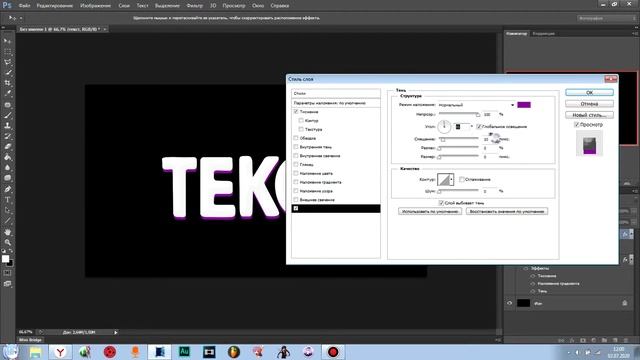640x360 pixels.
Task: Click the Смещение distance slider
Action: point(459,139)
